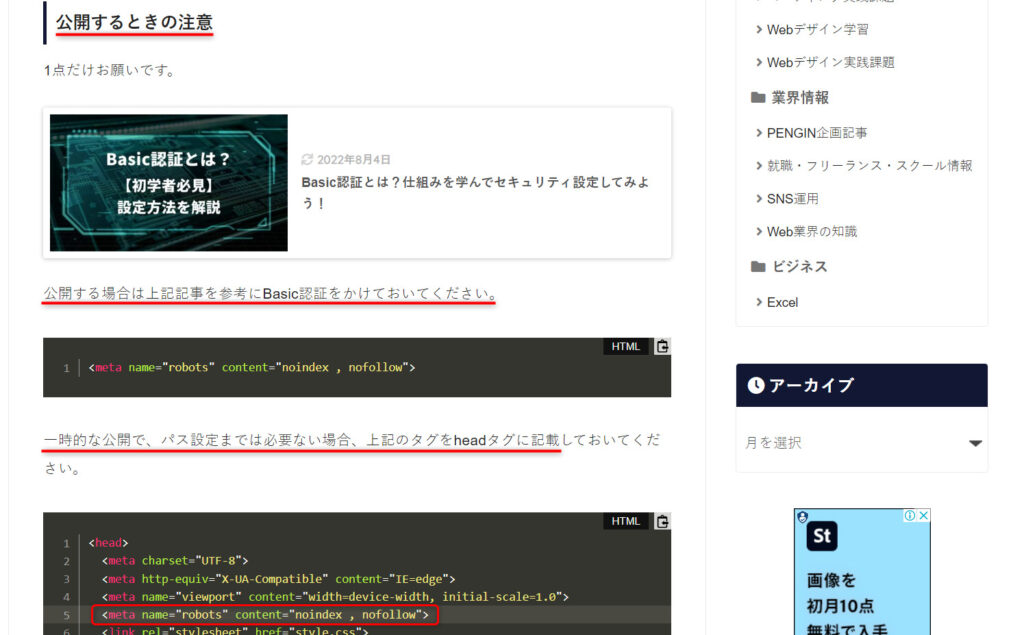Copy the robots meta tag code snippet
This screenshot has height=635, width=1024.
click(662, 347)
